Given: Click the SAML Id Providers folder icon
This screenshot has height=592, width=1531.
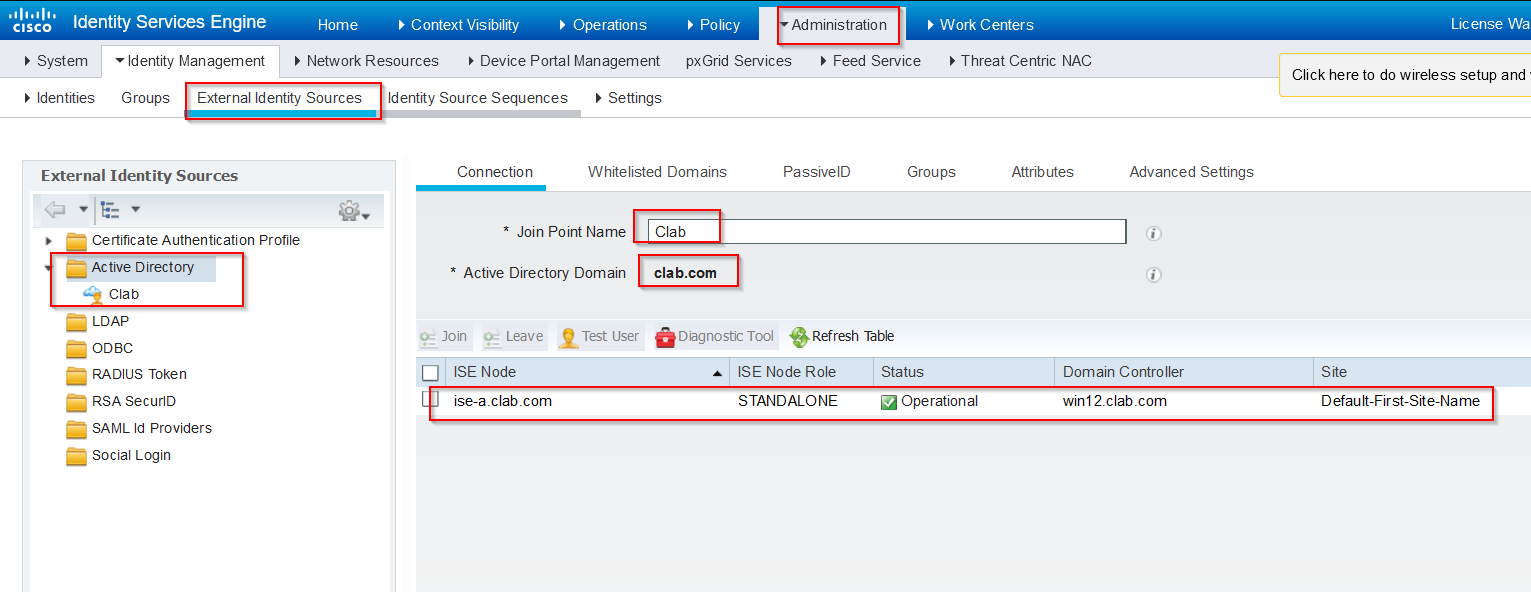Looking at the screenshot, I should click(76, 429).
